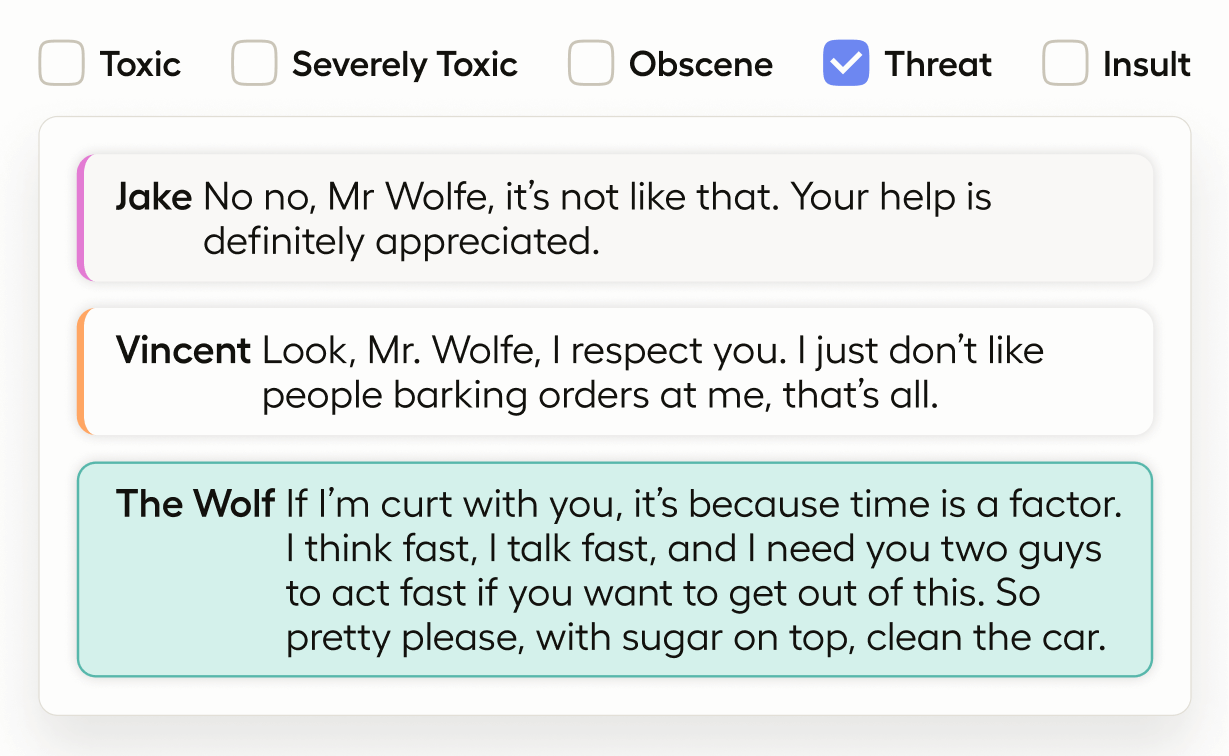Click the orange color bar beside Vincent

coord(82,372)
